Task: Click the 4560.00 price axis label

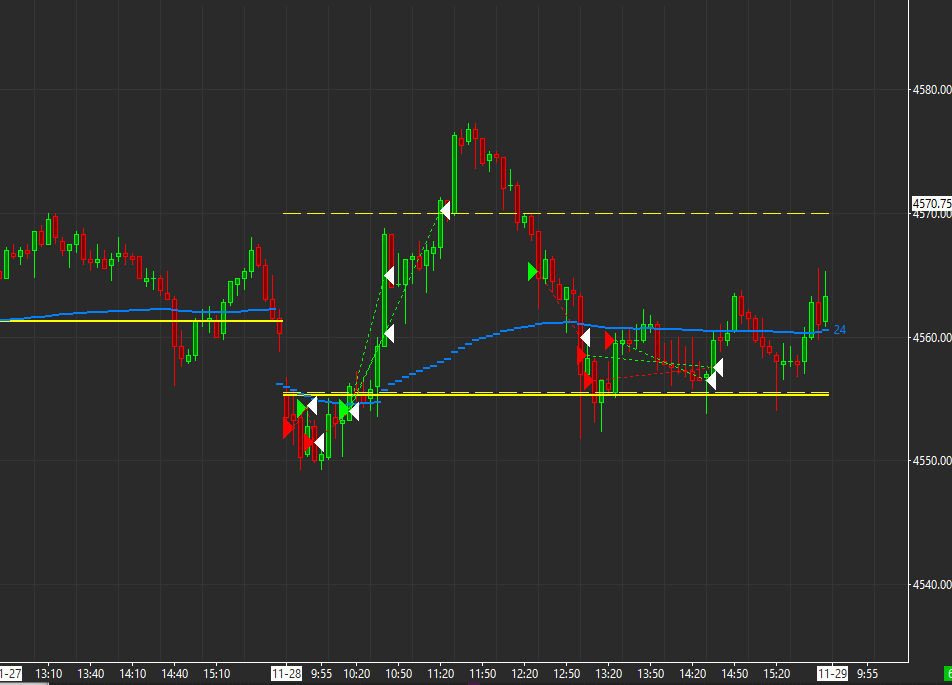Action: point(933,338)
